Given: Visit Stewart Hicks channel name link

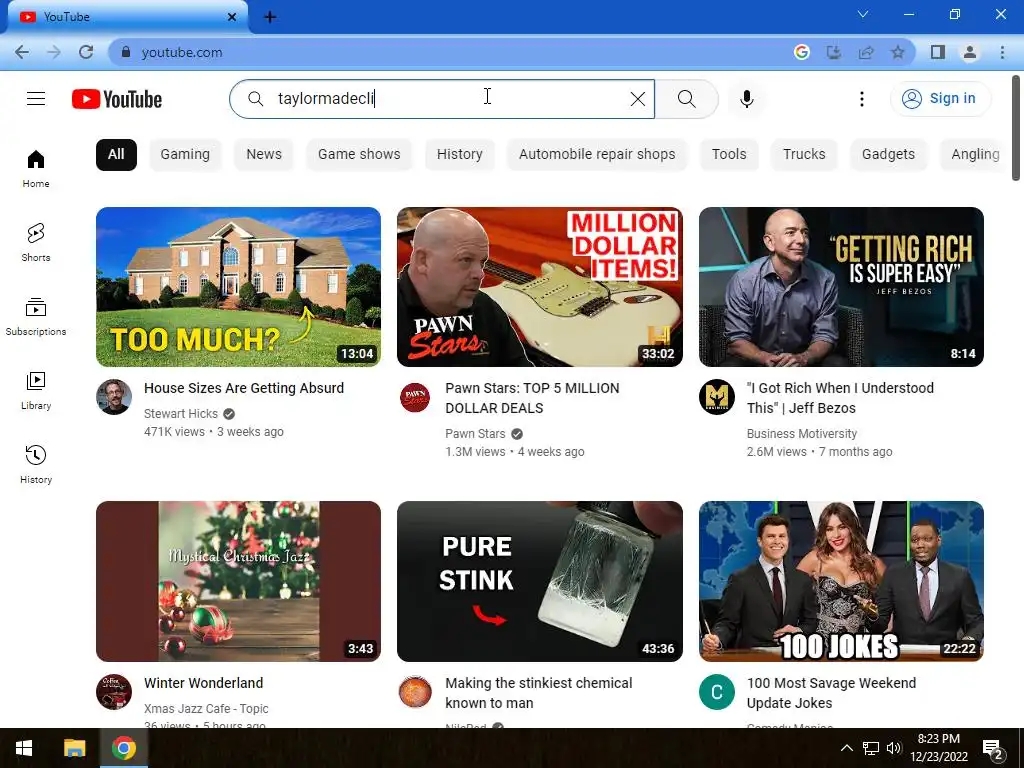Looking at the screenshot, I should coord(181,413).
